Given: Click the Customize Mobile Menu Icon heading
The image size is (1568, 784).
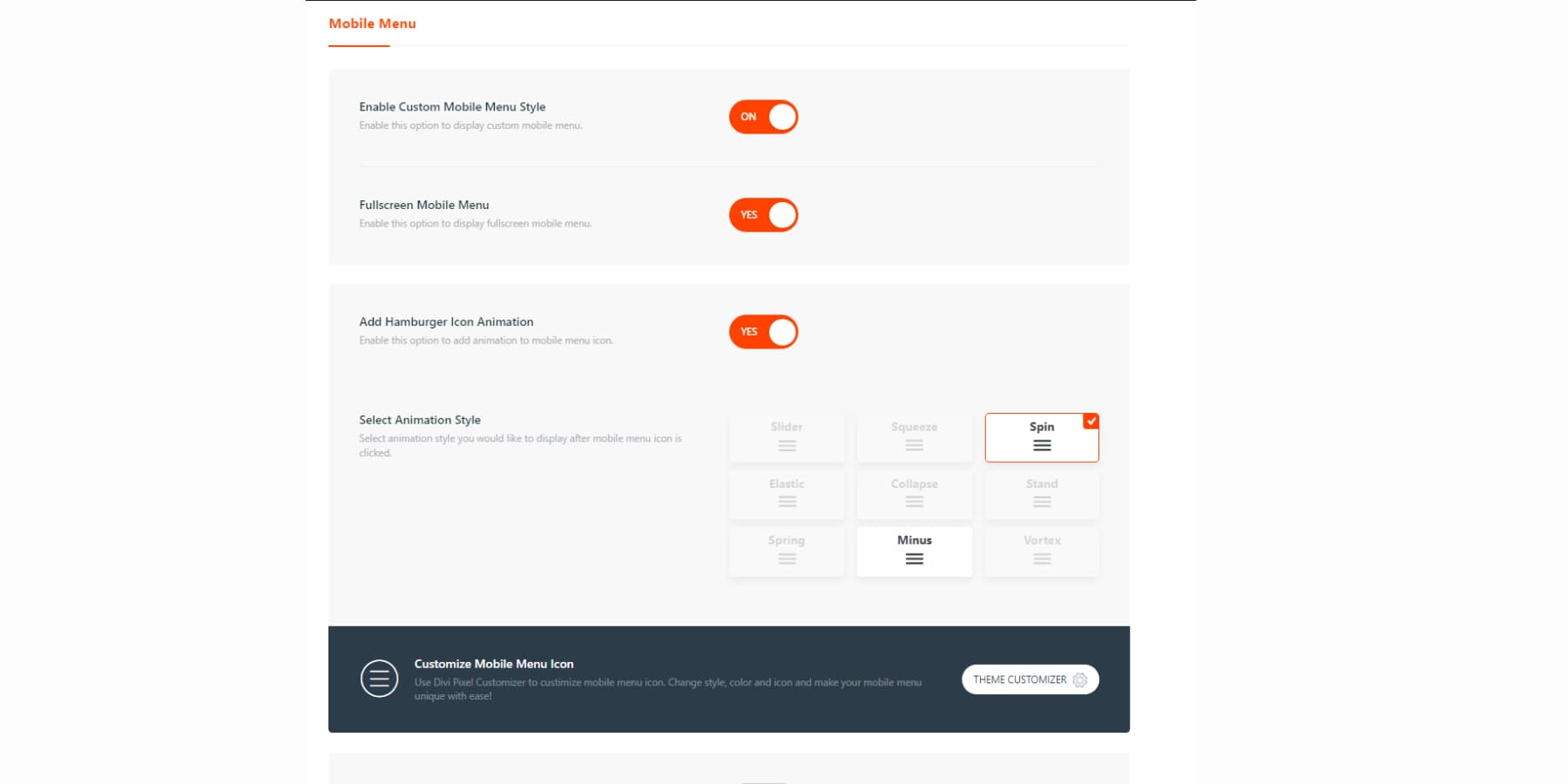Looking at the screenshot, I should point(494,663).
